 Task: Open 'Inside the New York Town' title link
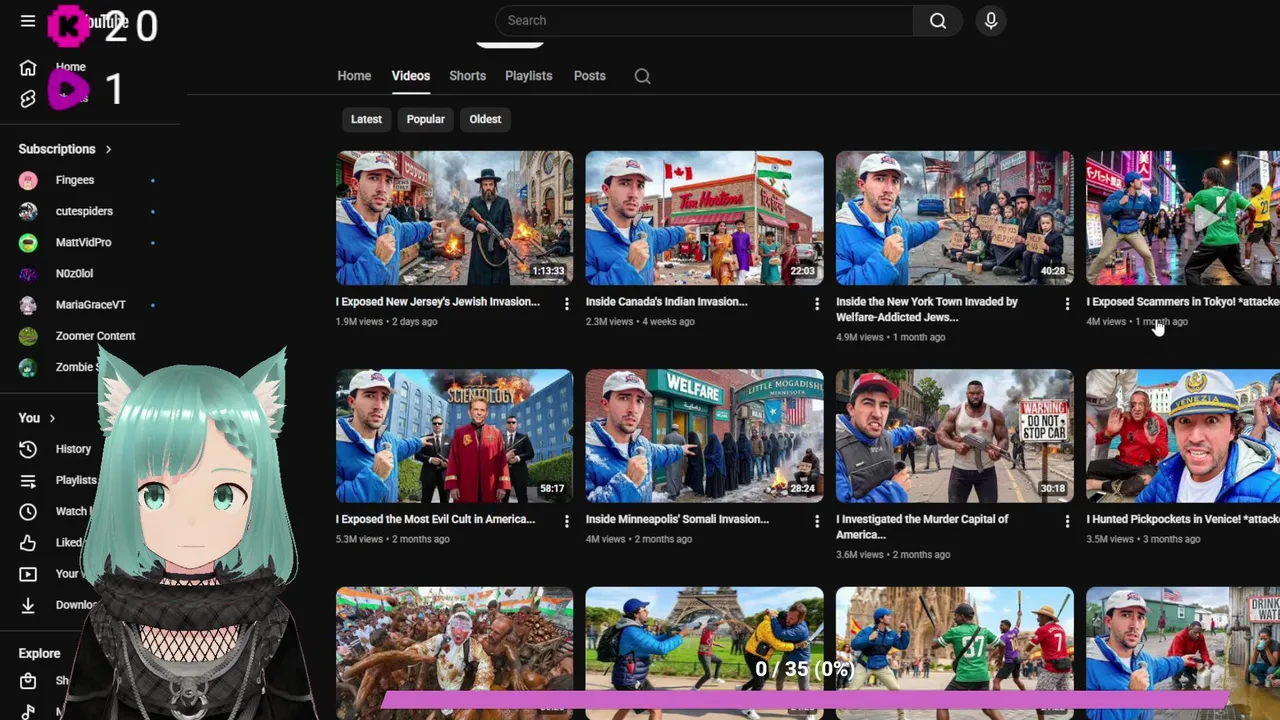point(927,309)
